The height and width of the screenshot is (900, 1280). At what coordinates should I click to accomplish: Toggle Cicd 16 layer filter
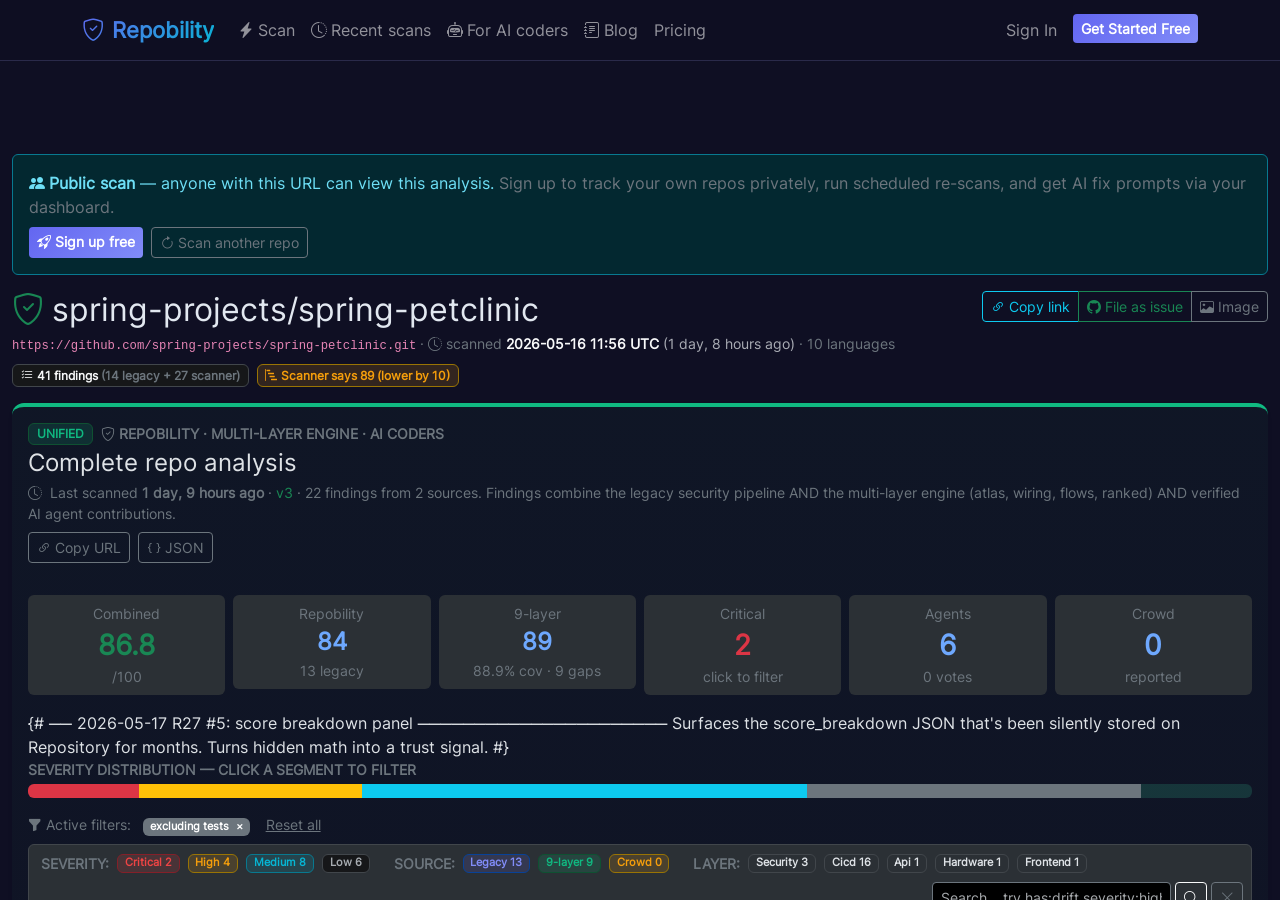click(851, 862)
